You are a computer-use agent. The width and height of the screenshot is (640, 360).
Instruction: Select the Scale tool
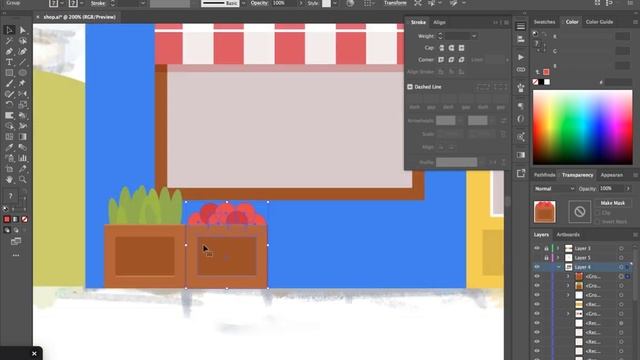(x=22, y=104)
